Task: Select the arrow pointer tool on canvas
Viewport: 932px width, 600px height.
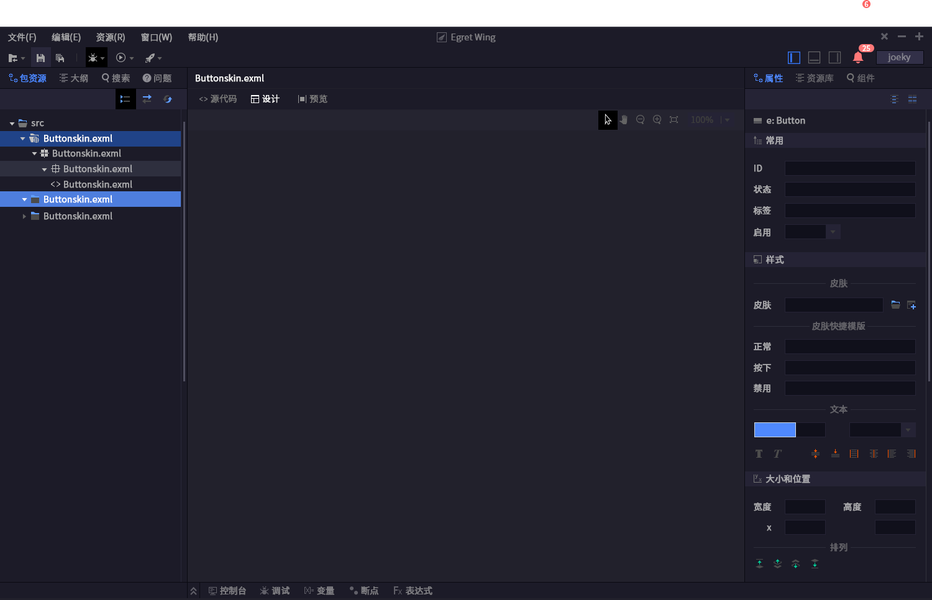Action: click(x=607, y=120)
